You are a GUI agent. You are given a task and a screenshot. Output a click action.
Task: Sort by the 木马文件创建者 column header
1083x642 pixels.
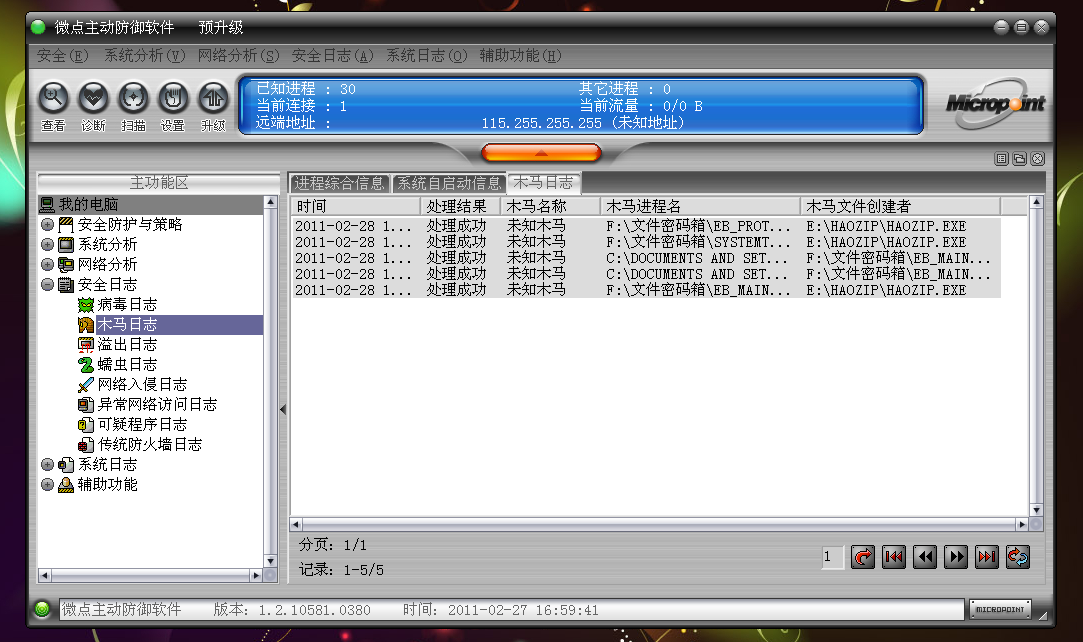pos(900,206)
